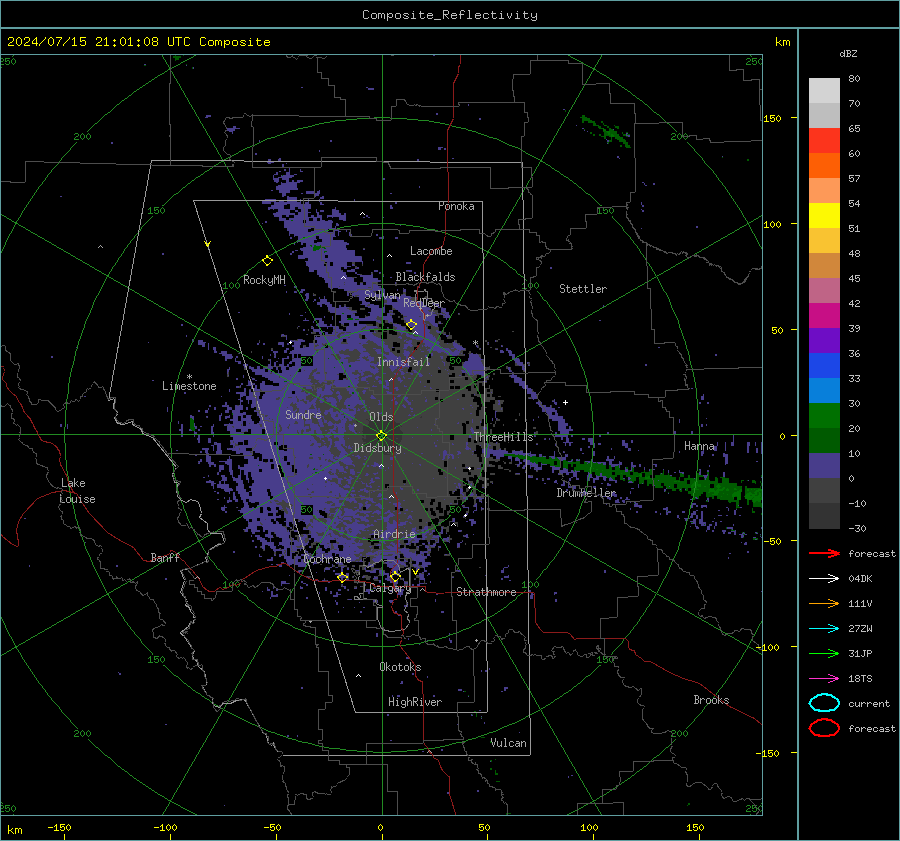
Task: Click the Olds city label
Action: pyautogui.click(x=381, y=417)
